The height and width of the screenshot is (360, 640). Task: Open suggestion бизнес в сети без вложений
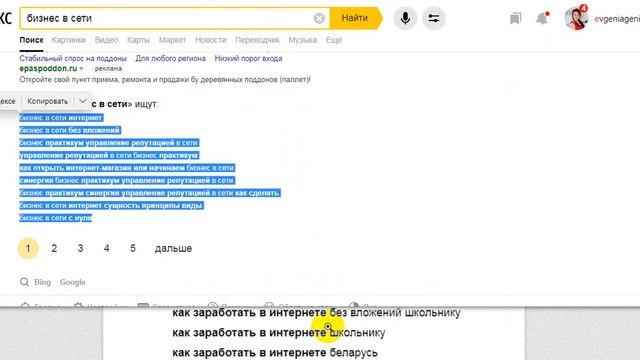[70, 130]
